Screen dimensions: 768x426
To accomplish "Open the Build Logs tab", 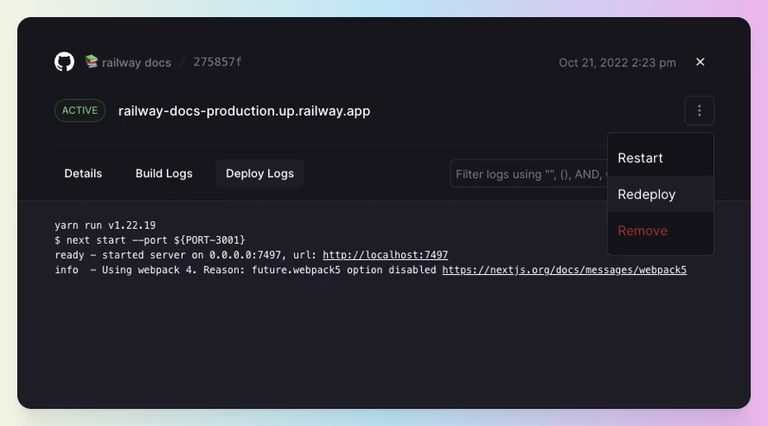I will click(x=164, y=173).
